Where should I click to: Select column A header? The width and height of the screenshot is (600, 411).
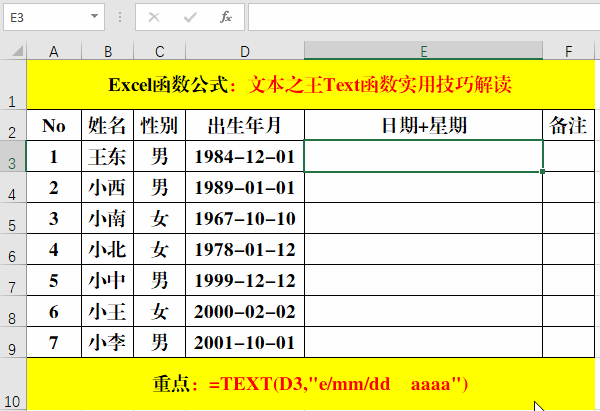[54, 51]
